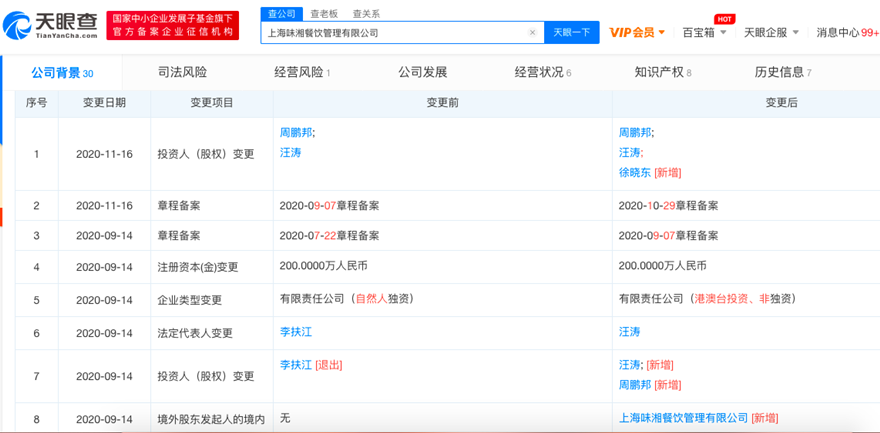This screenshot has height=433, width=880.
Task: Click the 天眼一下 search button
Action: (x=572, y=33)
